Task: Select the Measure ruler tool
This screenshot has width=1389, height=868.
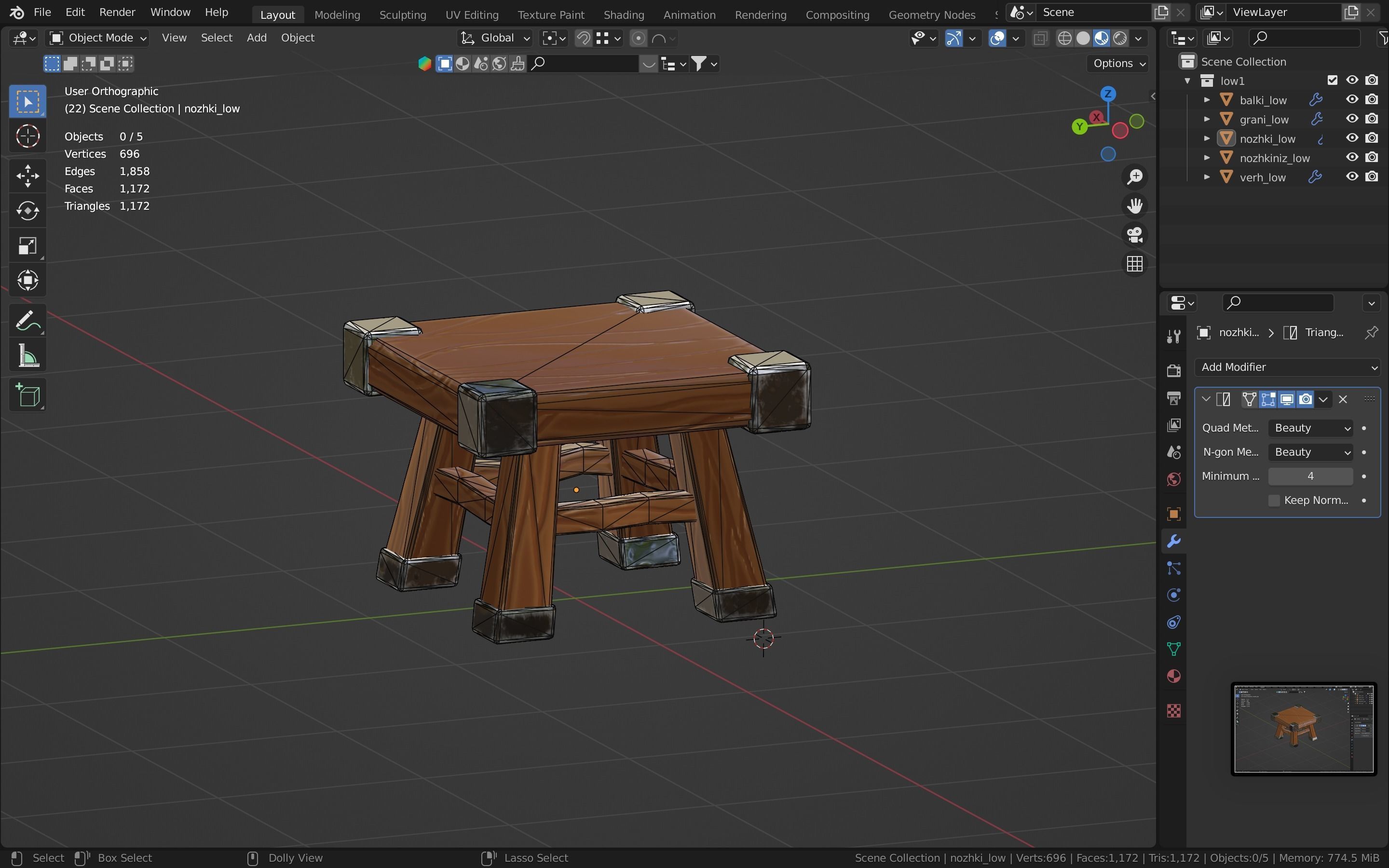Action: click(x=27, y=355)
